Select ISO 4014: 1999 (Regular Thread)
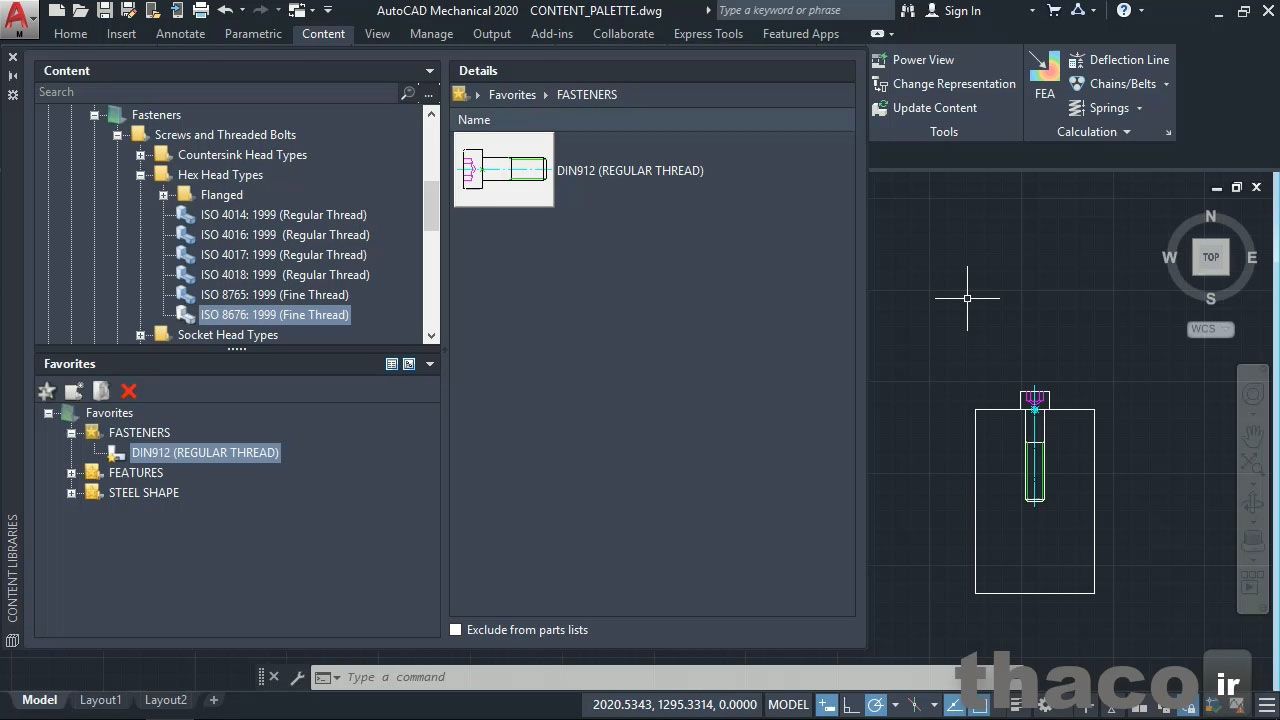The height and width of the screenshot is (720, 1280). click(283, 215)
